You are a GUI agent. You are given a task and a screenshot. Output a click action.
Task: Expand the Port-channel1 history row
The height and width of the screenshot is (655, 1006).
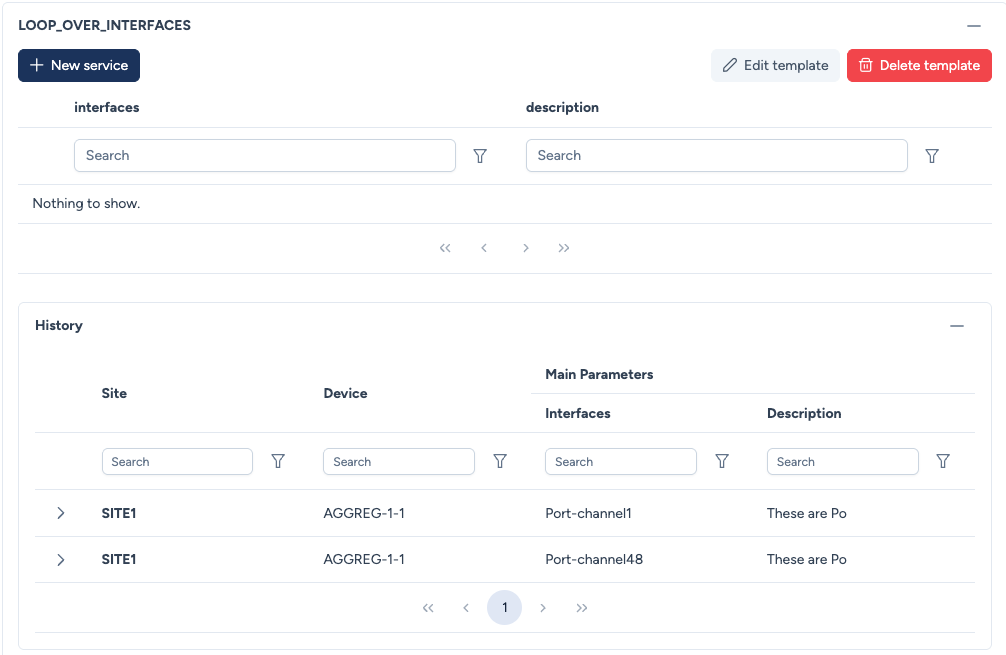click(x=61, y=513)
